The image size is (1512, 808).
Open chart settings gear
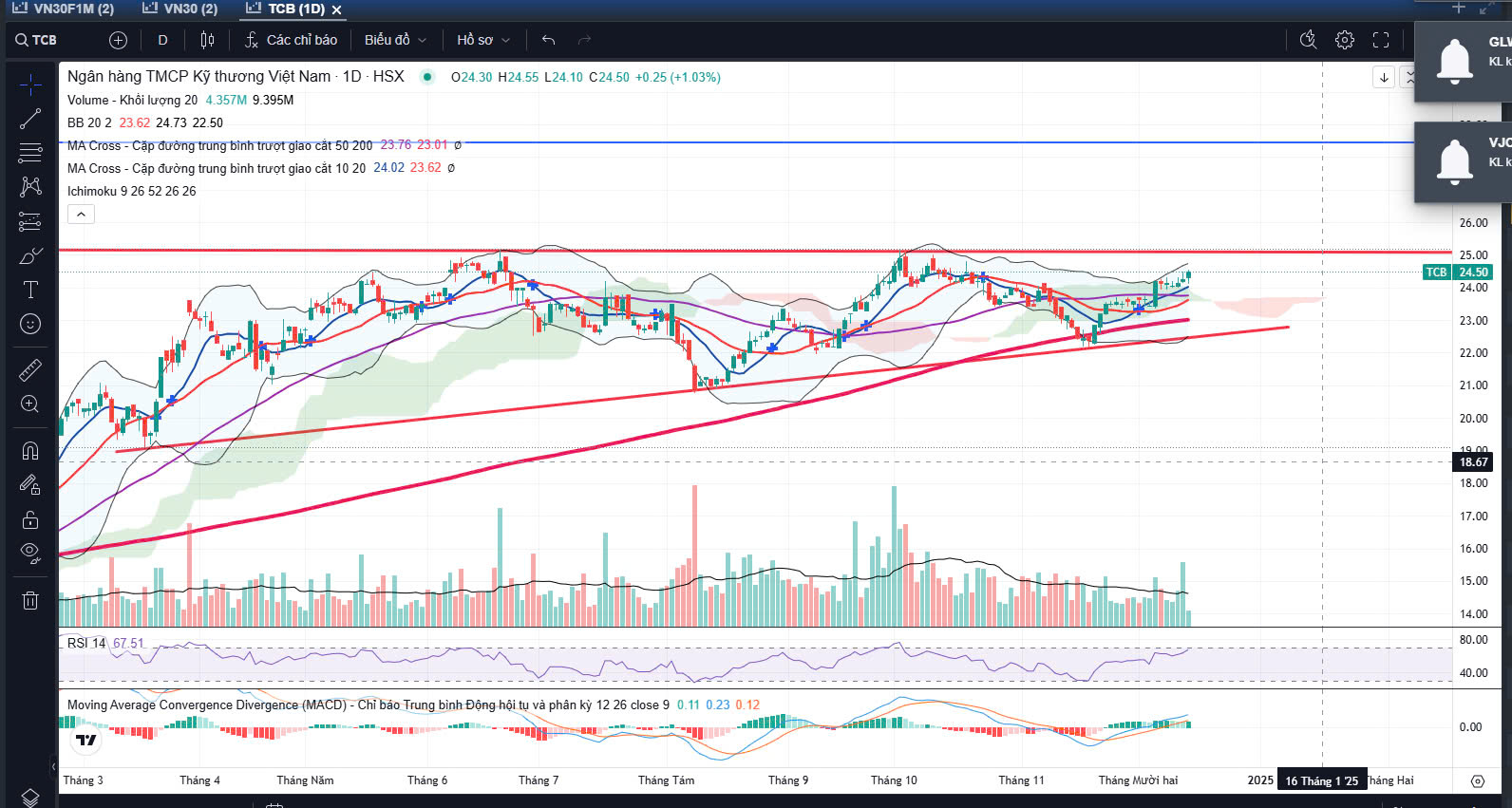tap(1345, 40)
